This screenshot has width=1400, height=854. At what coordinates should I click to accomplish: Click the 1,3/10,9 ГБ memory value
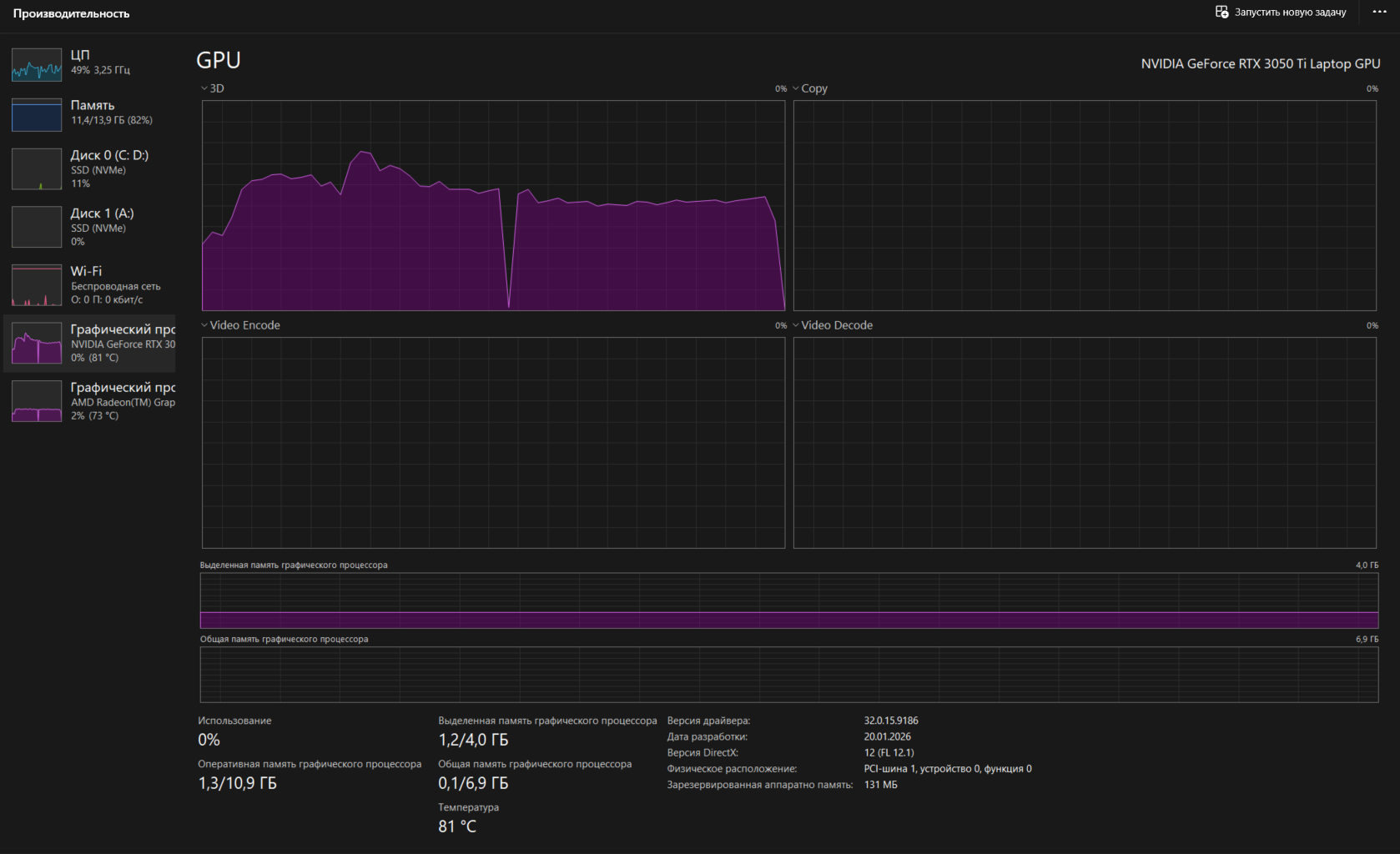point(237,783)
